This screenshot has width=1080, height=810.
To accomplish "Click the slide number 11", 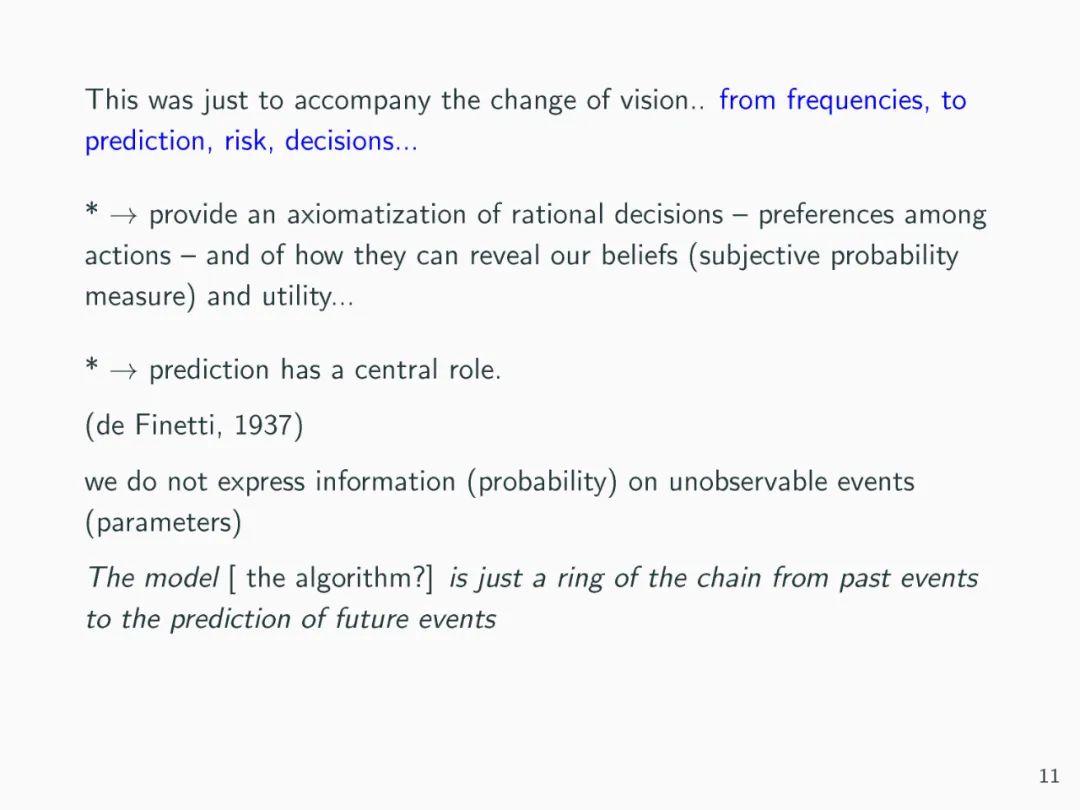I will tap(1049, 777).
